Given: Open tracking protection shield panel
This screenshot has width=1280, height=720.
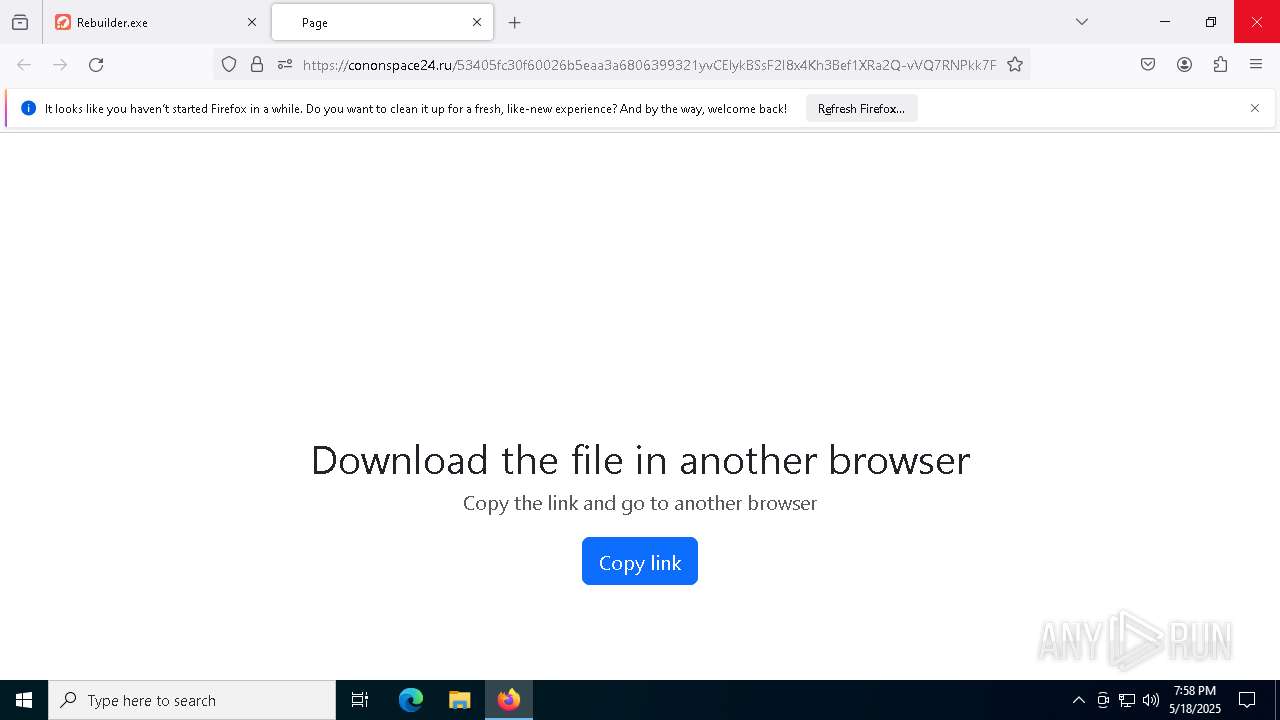Looking at the screenshot, I should click(x=229, y=65).
